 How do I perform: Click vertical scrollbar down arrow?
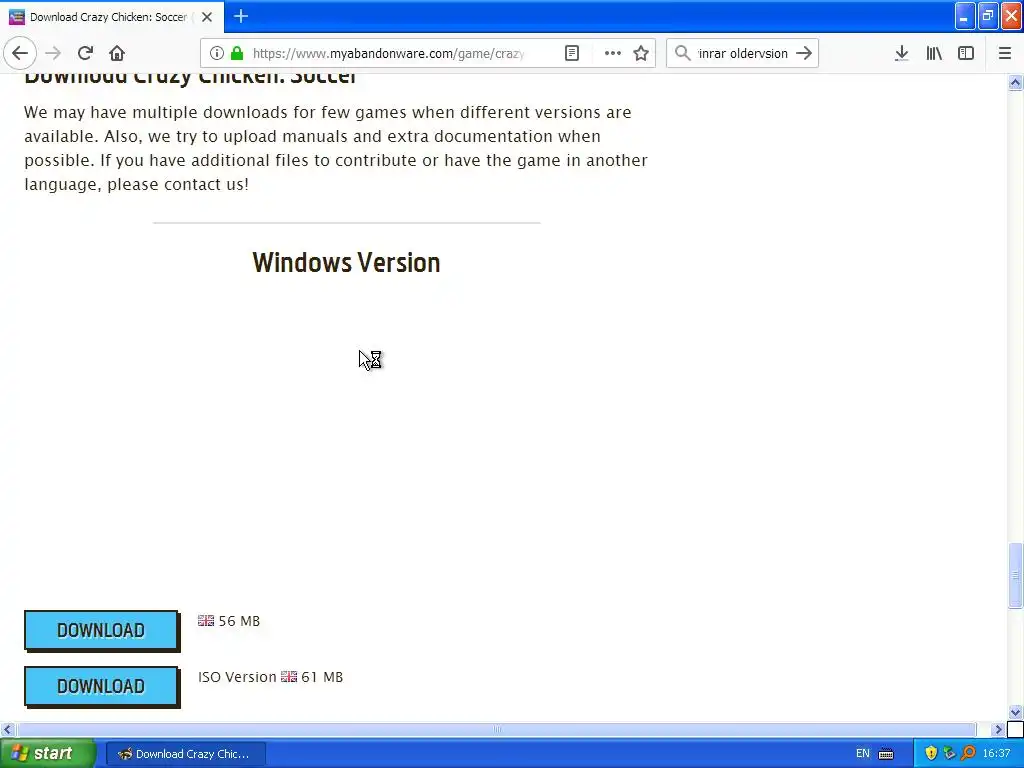1015,712
